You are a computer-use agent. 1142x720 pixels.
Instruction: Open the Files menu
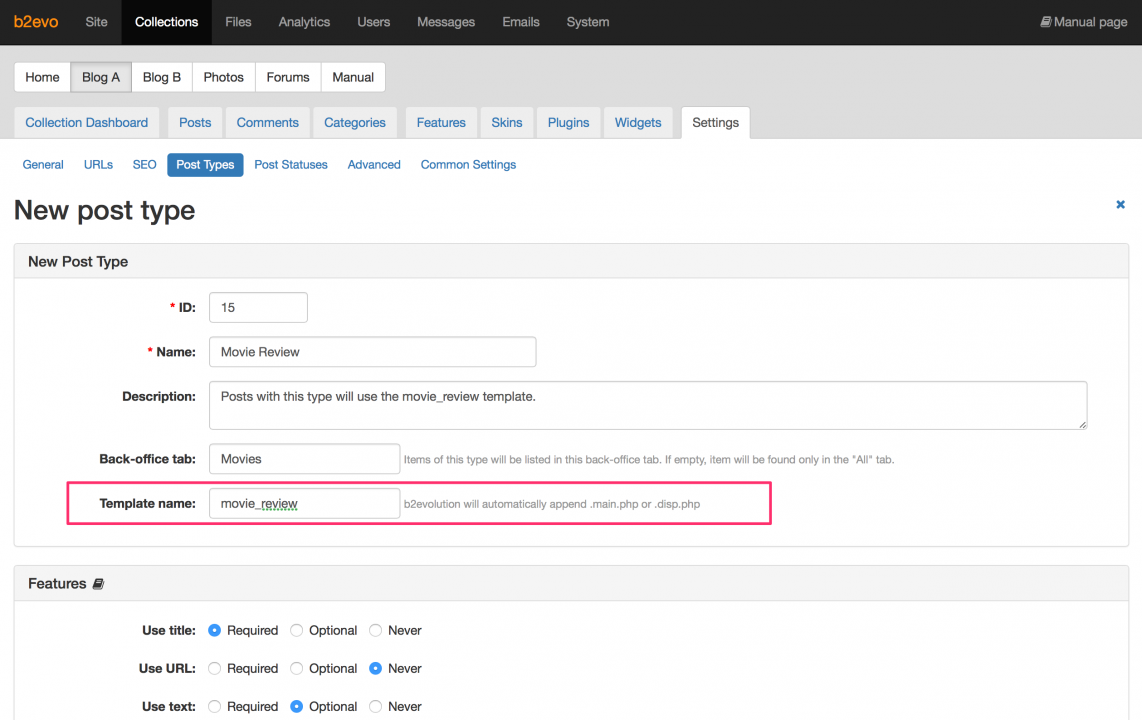pos(238,22)
